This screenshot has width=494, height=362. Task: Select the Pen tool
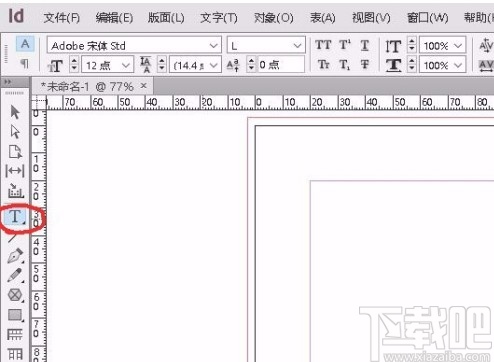pyautogui.click(x=15, y=256)
